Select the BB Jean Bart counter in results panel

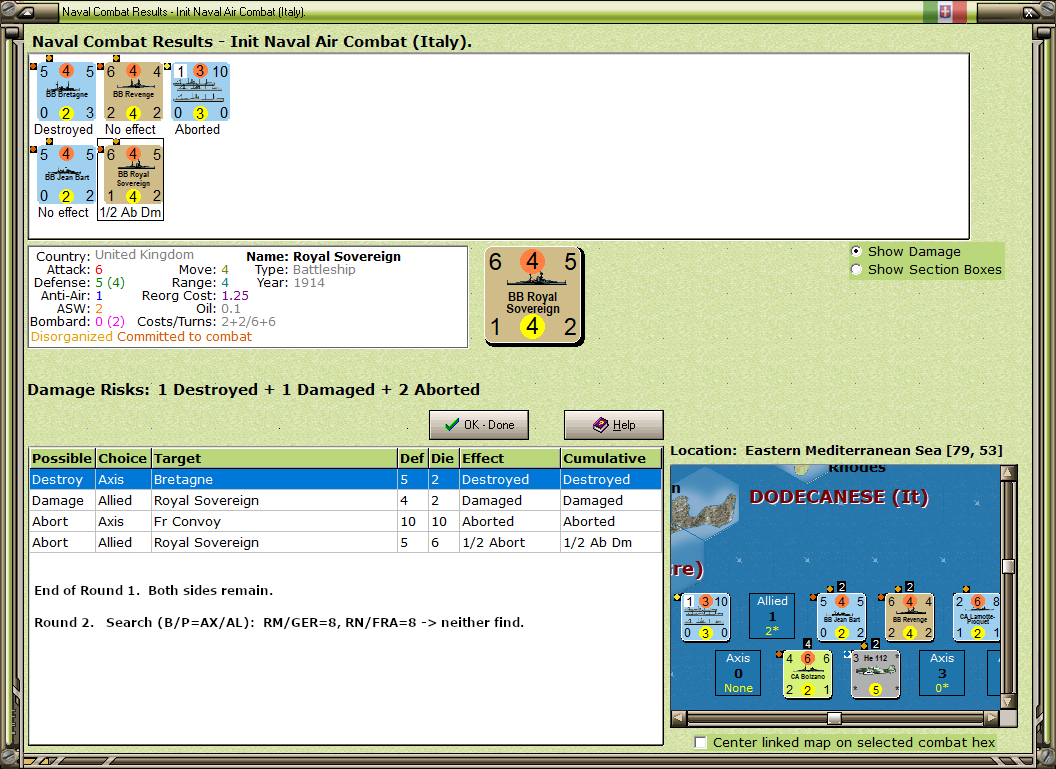[66, 174]
